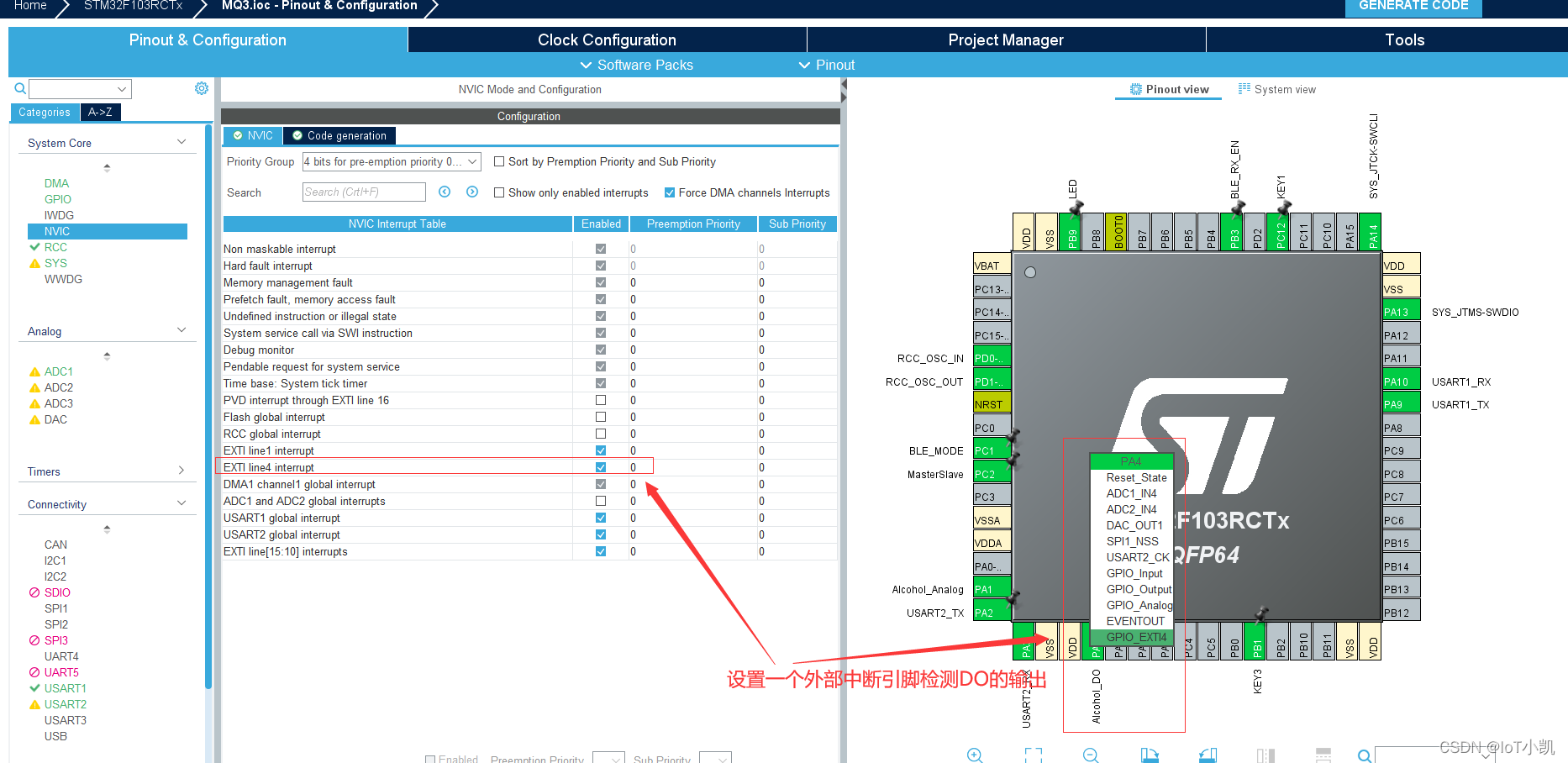Enable the Flash global interrupt

(x=601, y=417)
